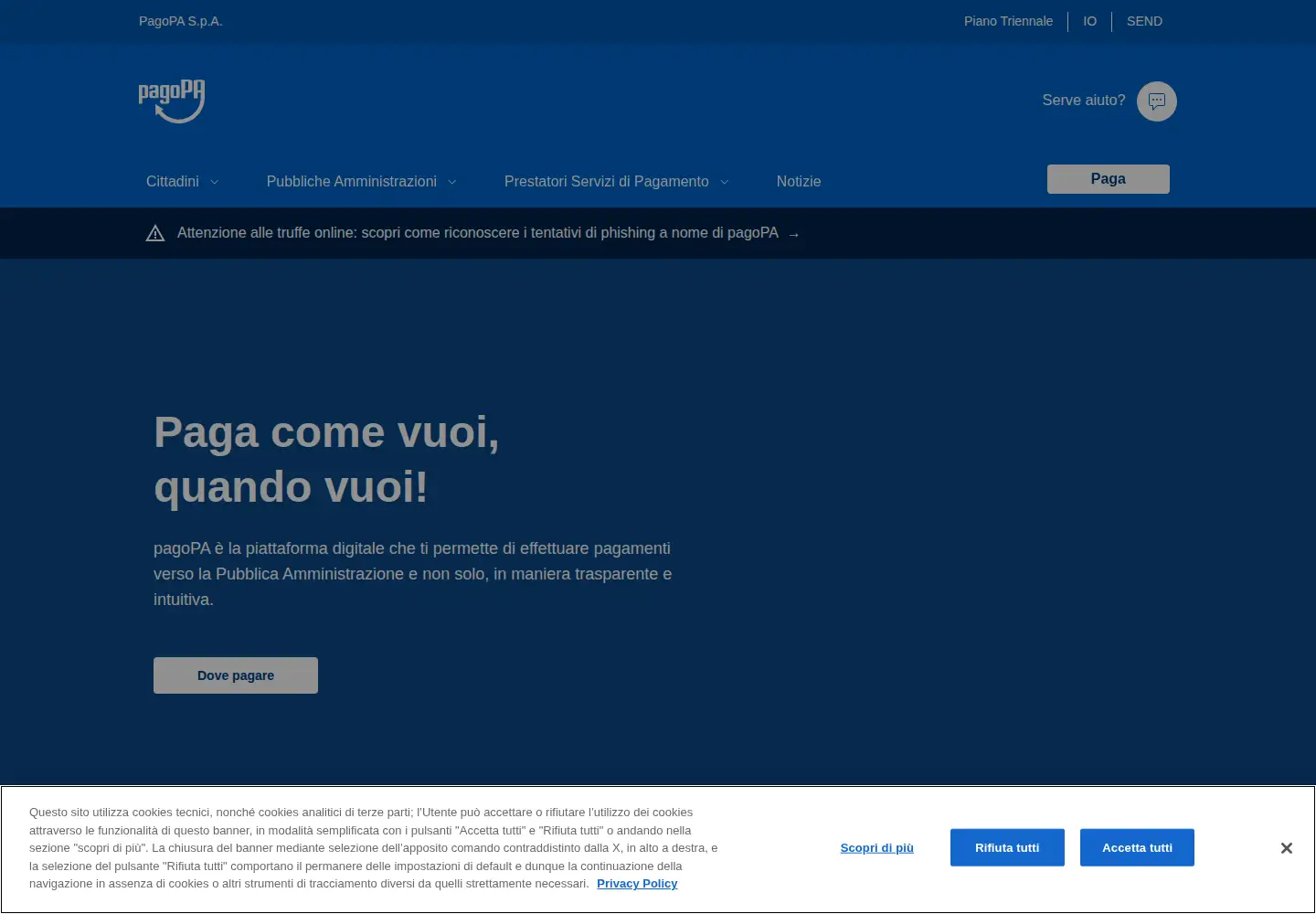Click the arrow after phishing notice
This screenshot has height=914, width=1316.
coord(793,235)
